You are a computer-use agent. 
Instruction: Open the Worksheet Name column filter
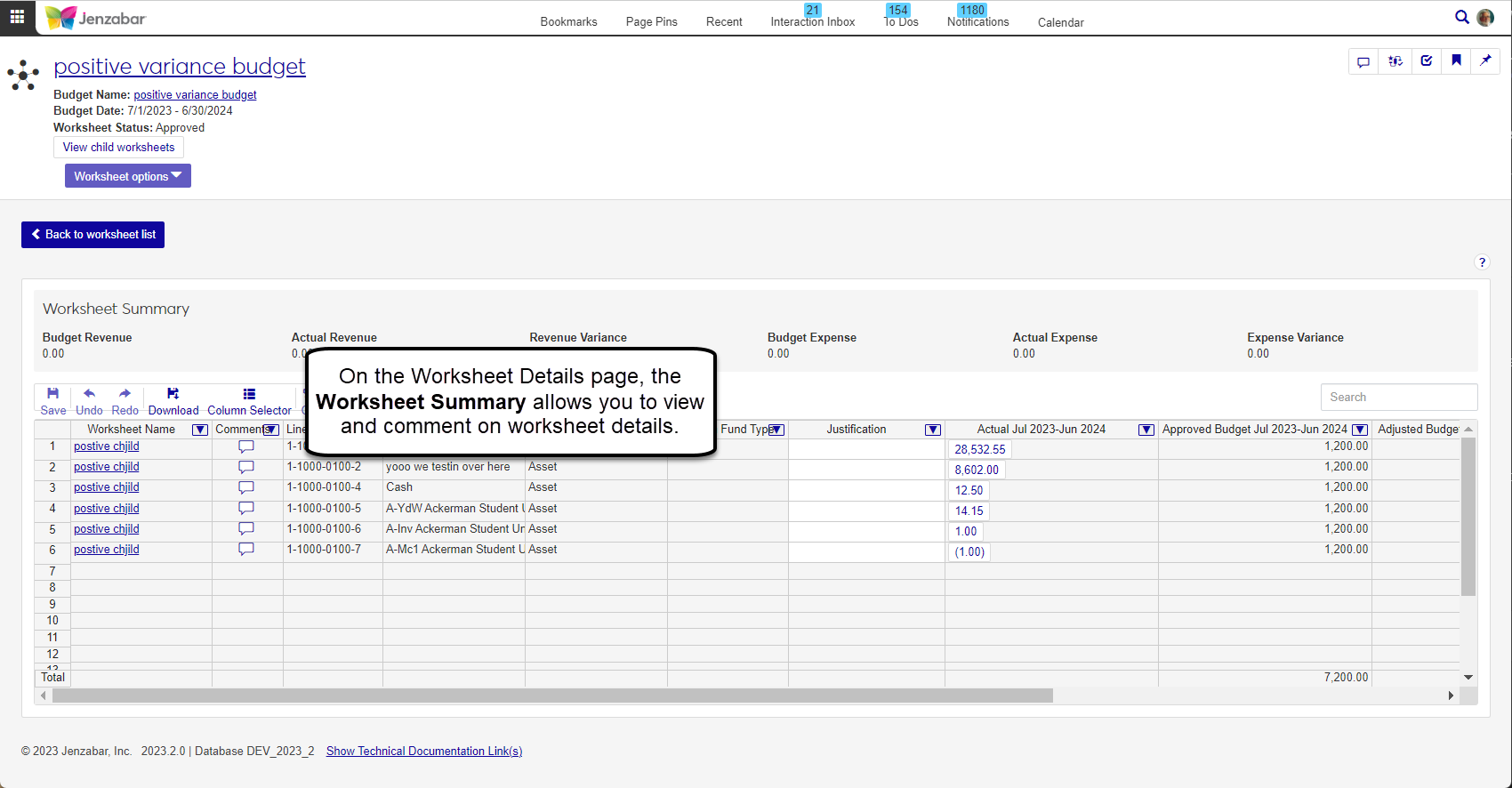coord(200,430)
